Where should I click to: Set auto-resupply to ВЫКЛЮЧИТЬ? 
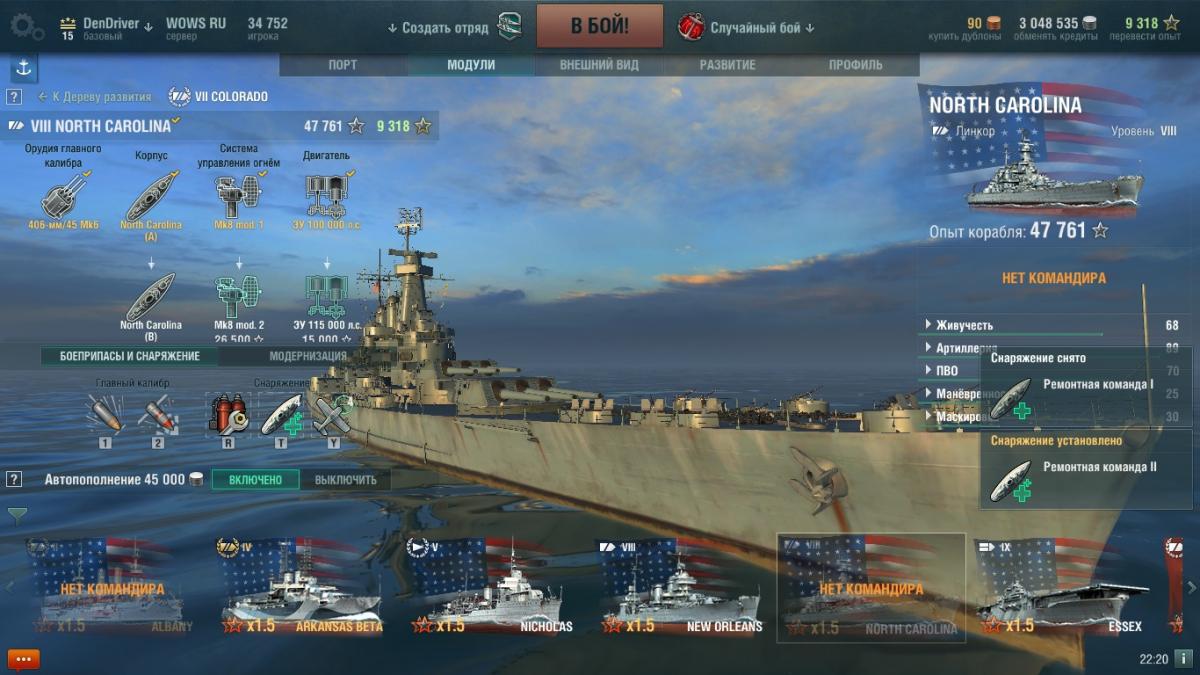(x=346, y=480)
